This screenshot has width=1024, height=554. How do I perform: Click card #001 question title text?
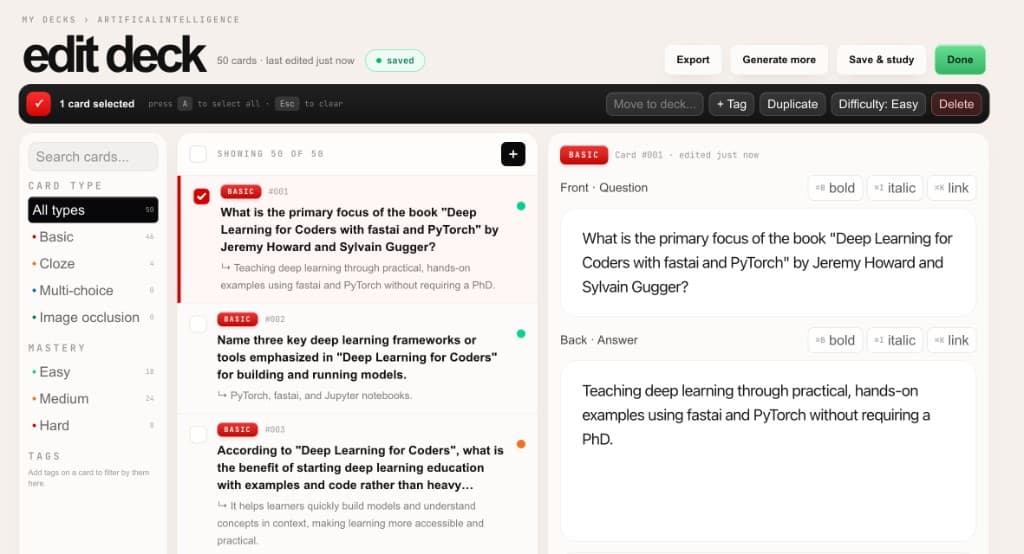[359, 229]
